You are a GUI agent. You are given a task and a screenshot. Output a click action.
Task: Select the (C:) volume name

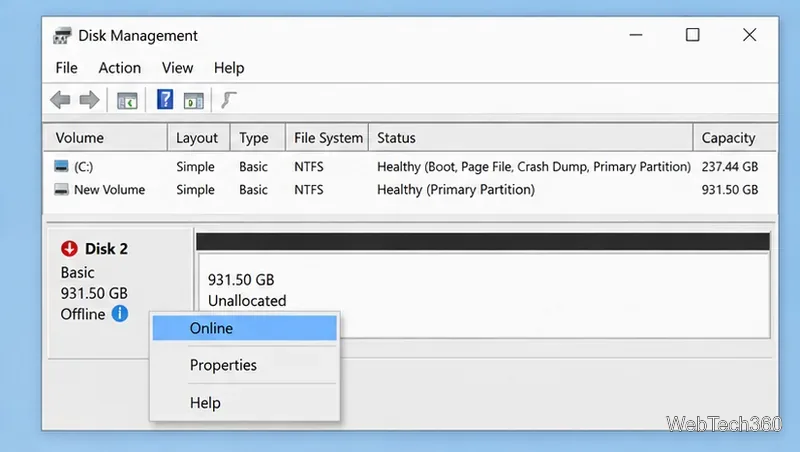[84, 167]
